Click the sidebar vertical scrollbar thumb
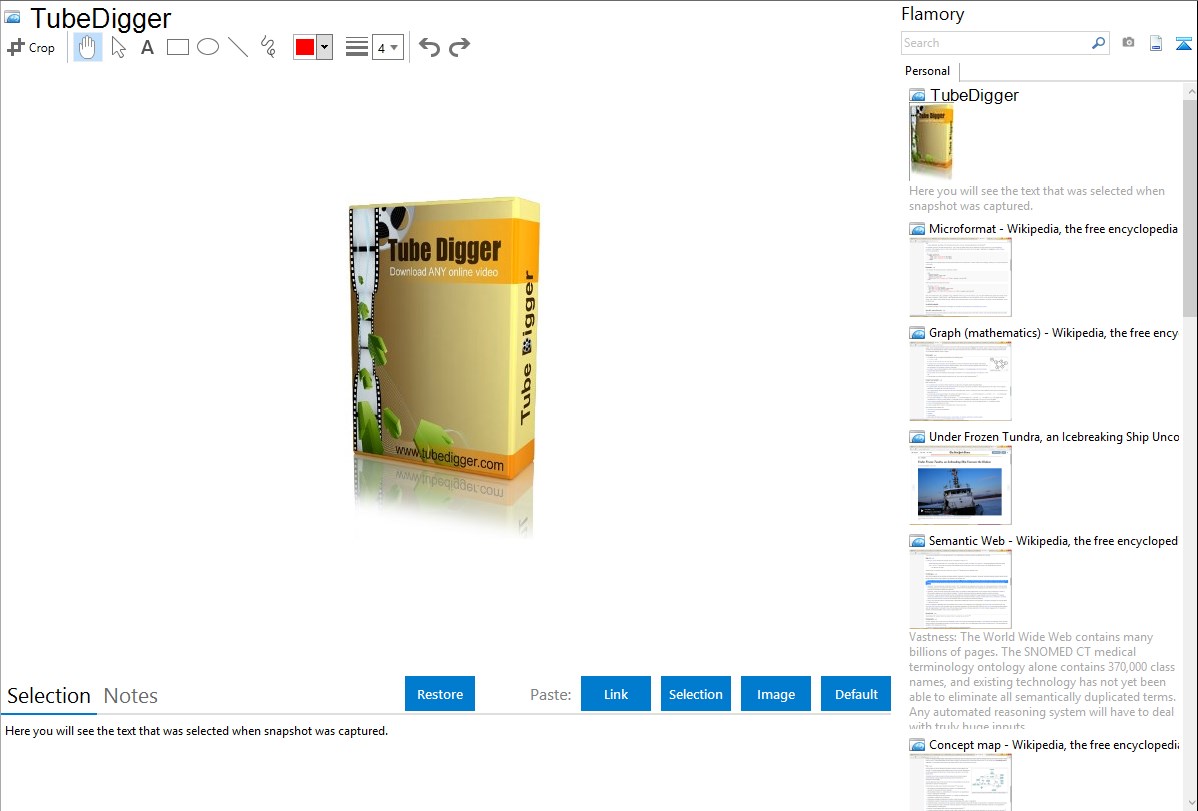This screenshot has height=811, width=1198. coord(1190,206)
